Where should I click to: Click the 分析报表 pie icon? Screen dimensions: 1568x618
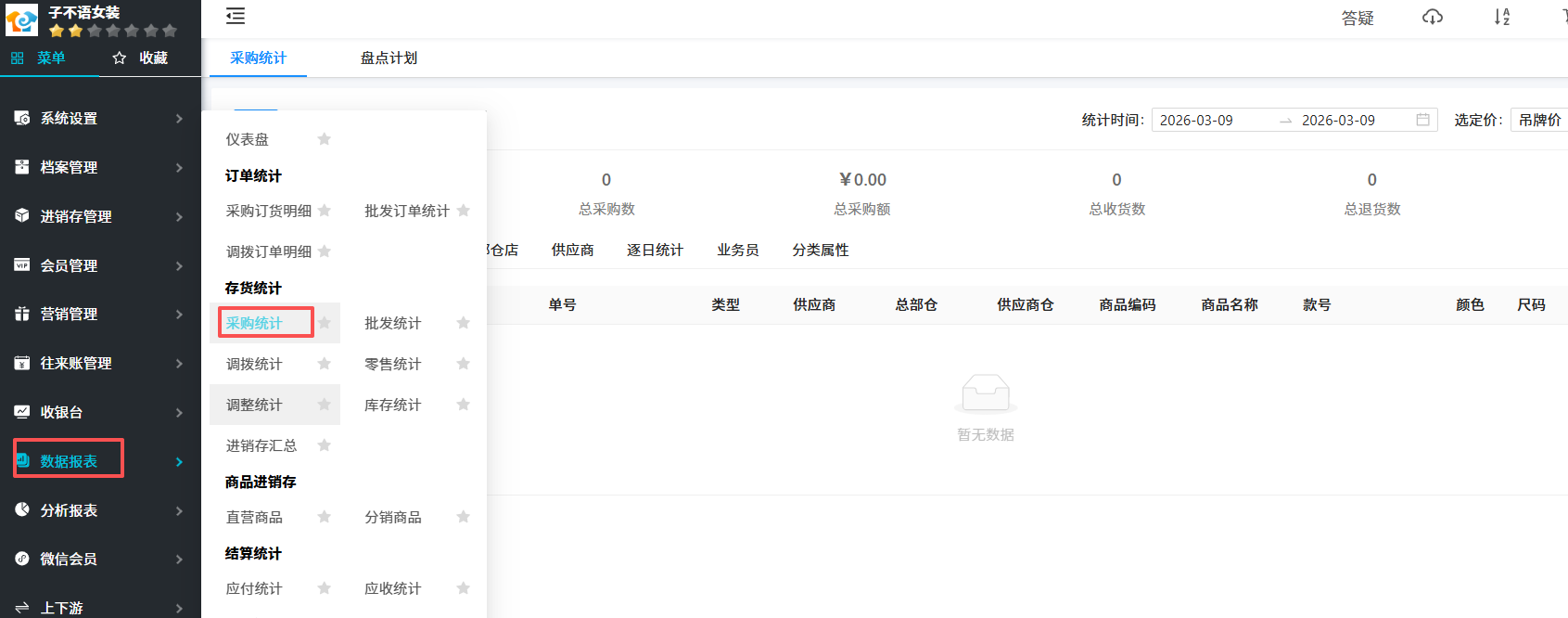coord(22,509)
